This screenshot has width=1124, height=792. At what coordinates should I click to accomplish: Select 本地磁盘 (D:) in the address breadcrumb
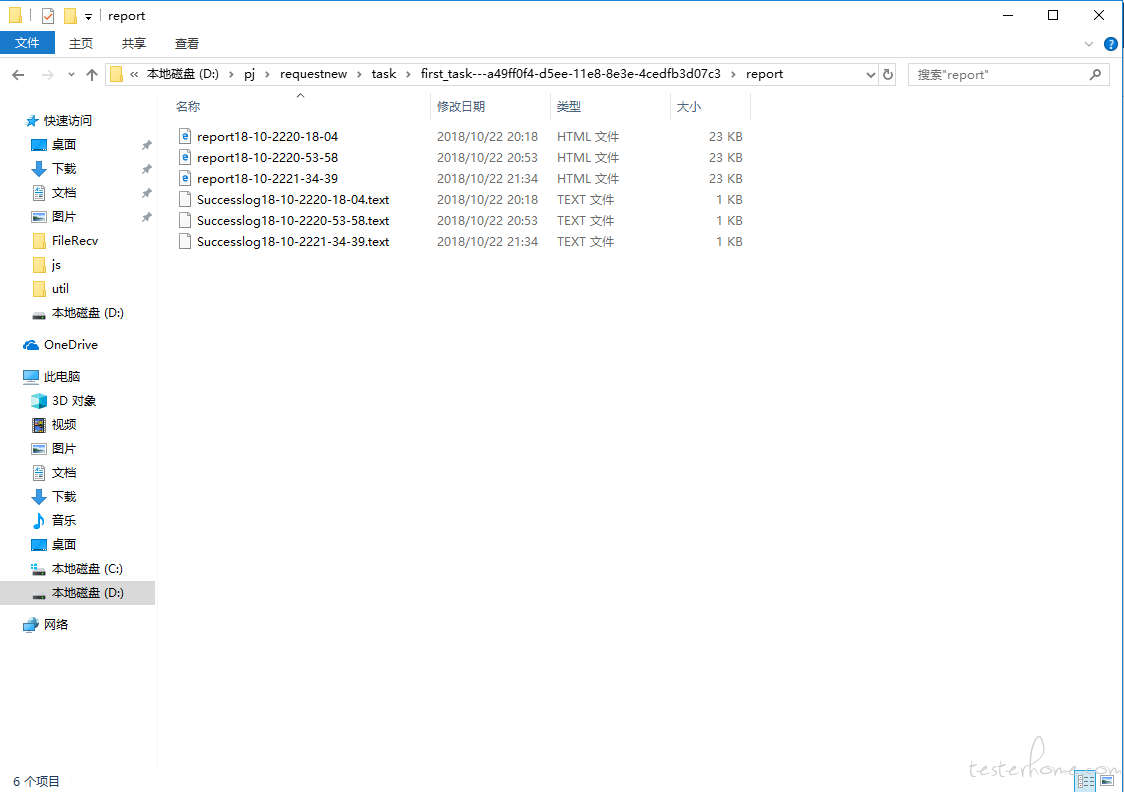click(x=183, y=74)
